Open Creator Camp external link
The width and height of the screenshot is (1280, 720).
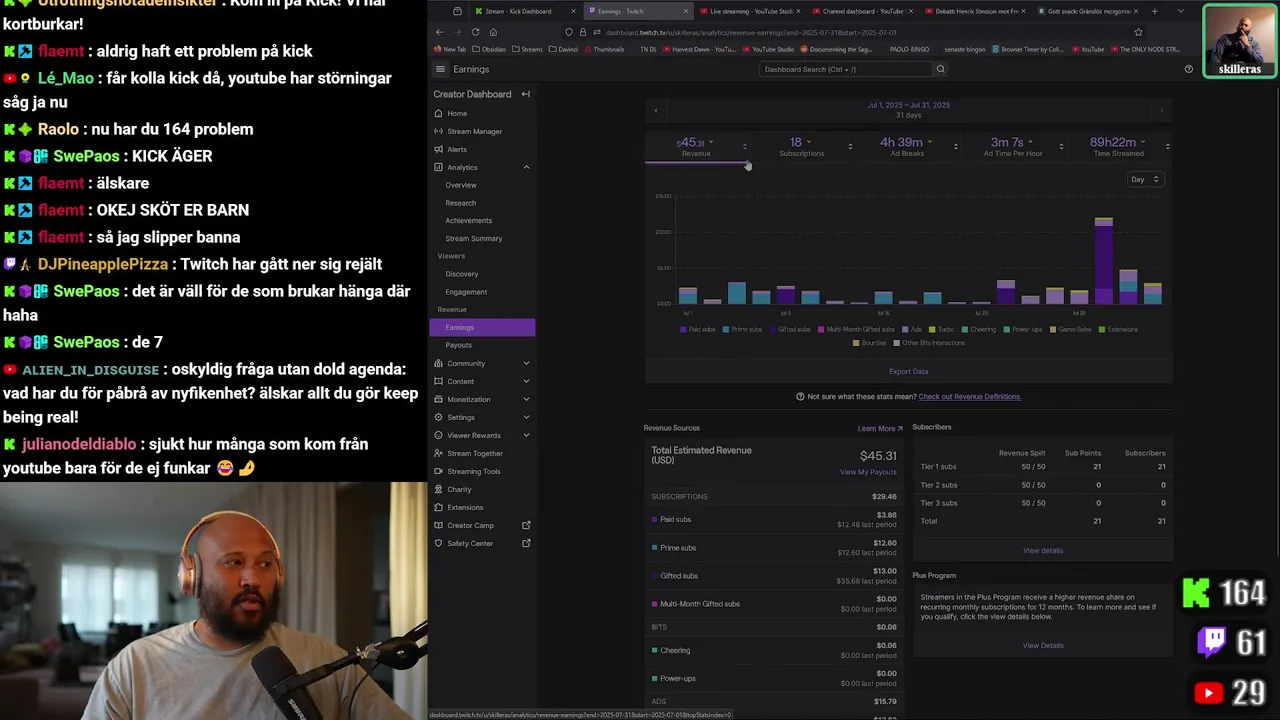[x=482, y=525]
